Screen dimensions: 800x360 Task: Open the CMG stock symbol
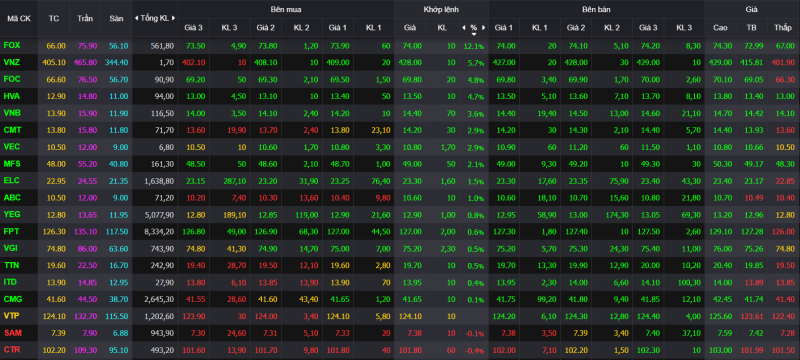pyautogui.click(x=12, y=299)
